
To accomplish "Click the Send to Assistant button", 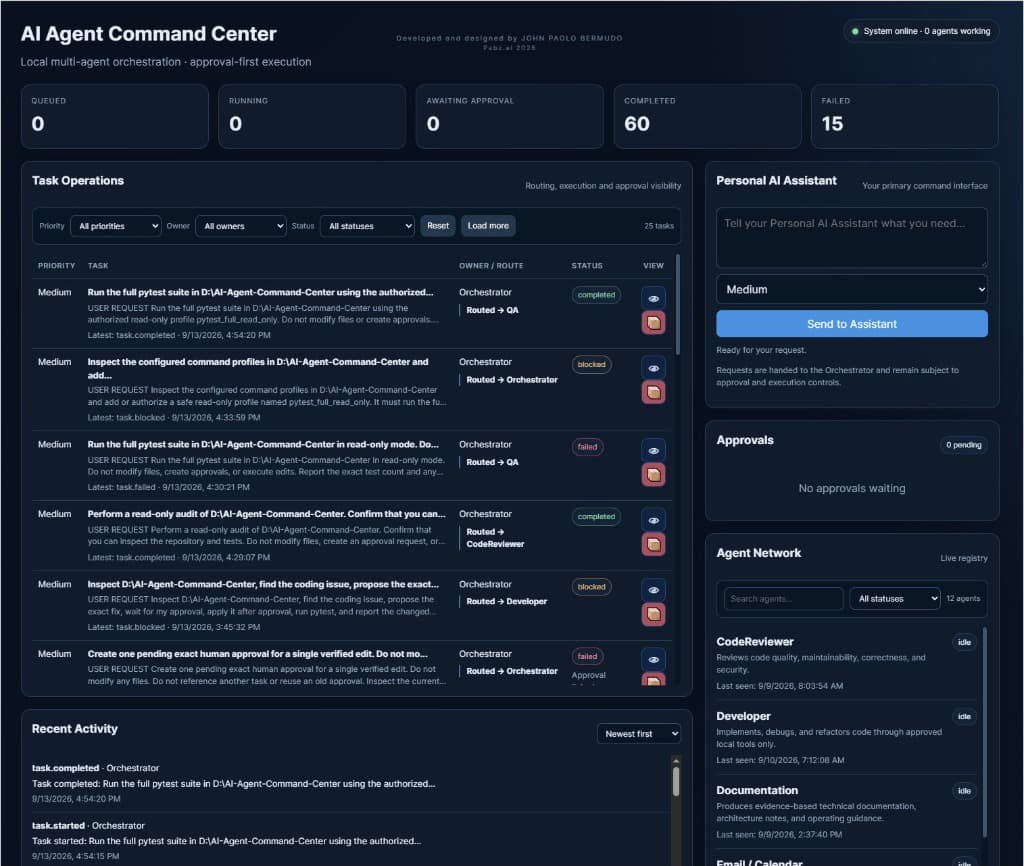I will [x=852, y=324].
